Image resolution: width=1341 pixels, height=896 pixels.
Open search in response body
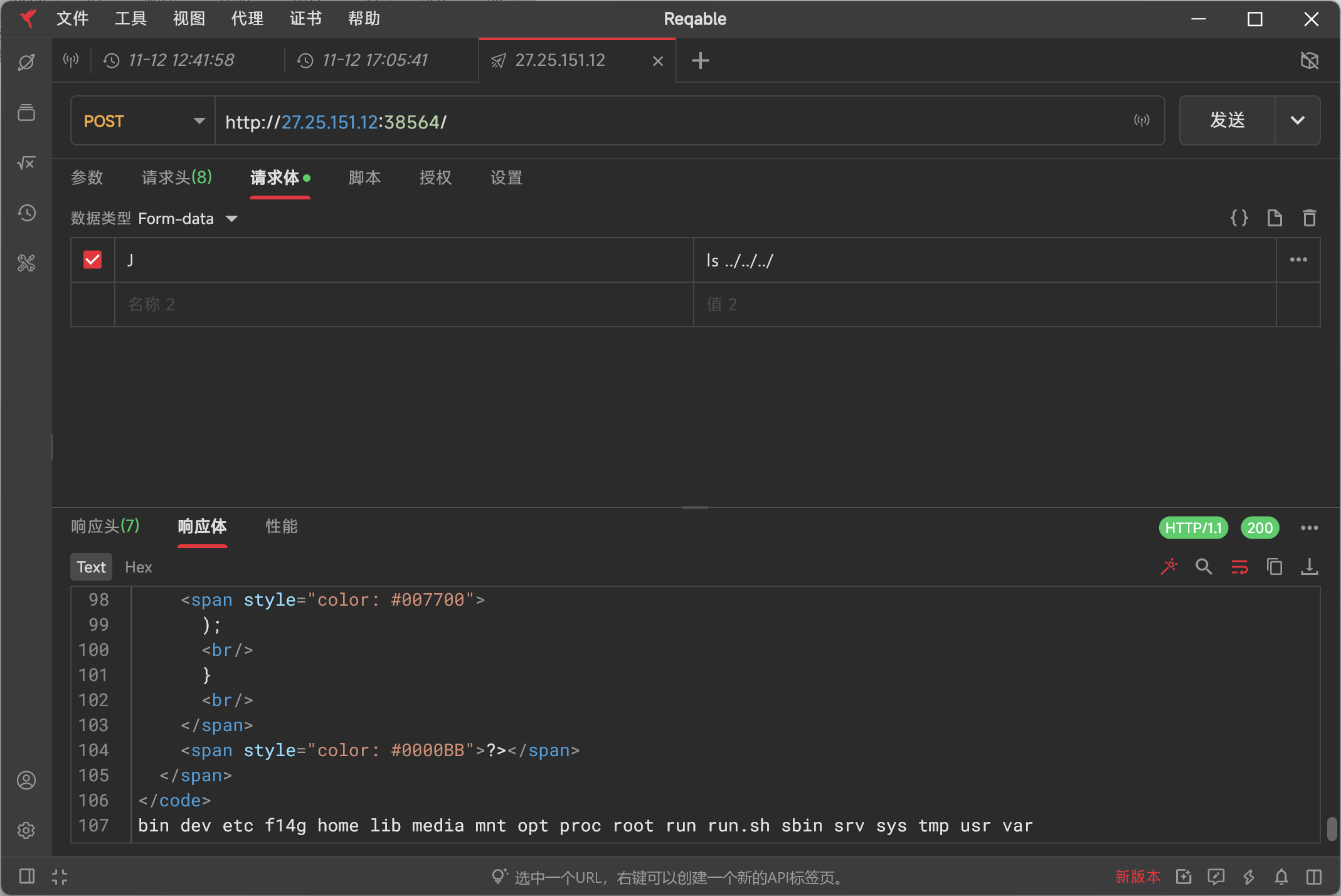(x=1204, y=567)
